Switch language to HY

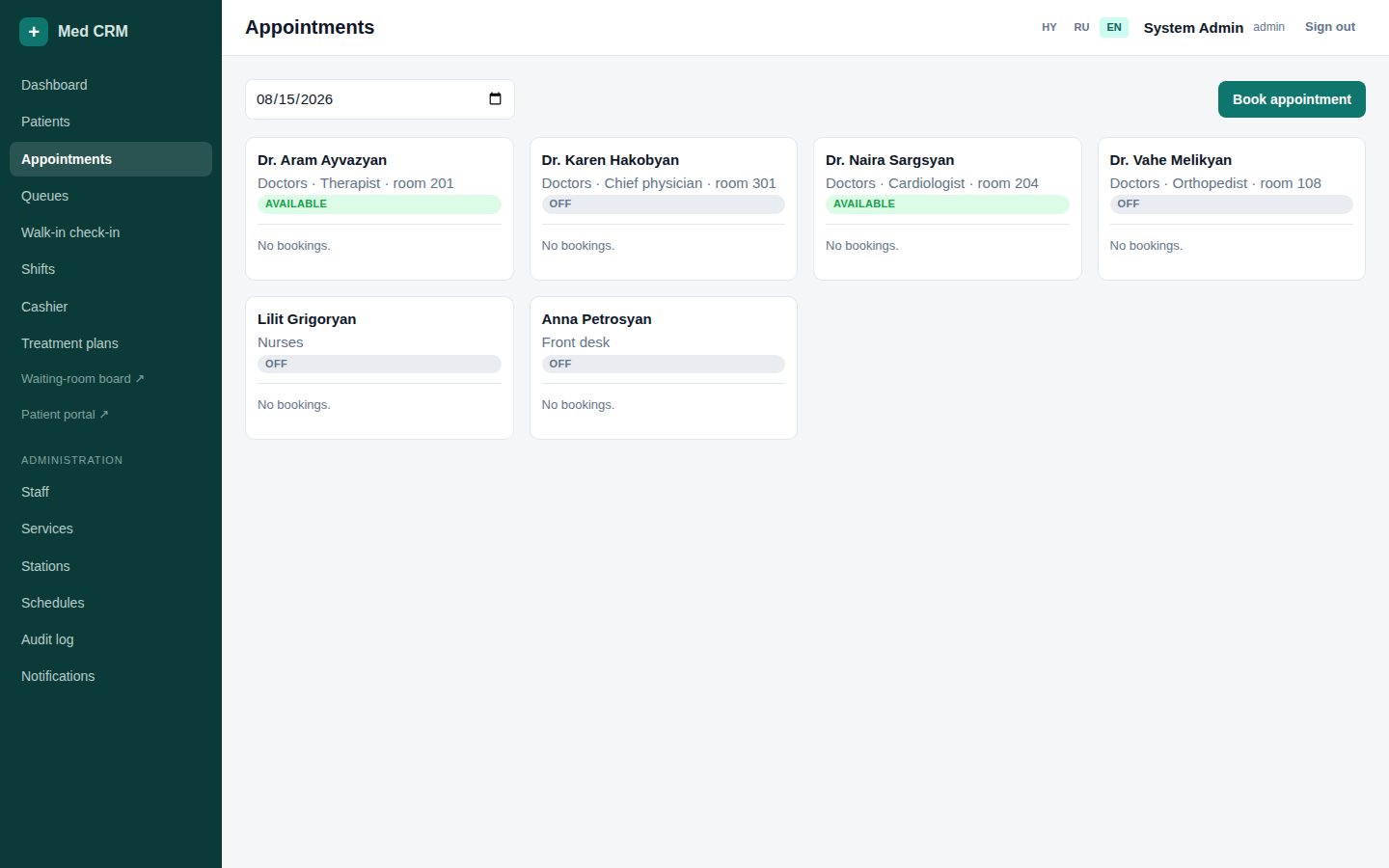click(1049, 27)
